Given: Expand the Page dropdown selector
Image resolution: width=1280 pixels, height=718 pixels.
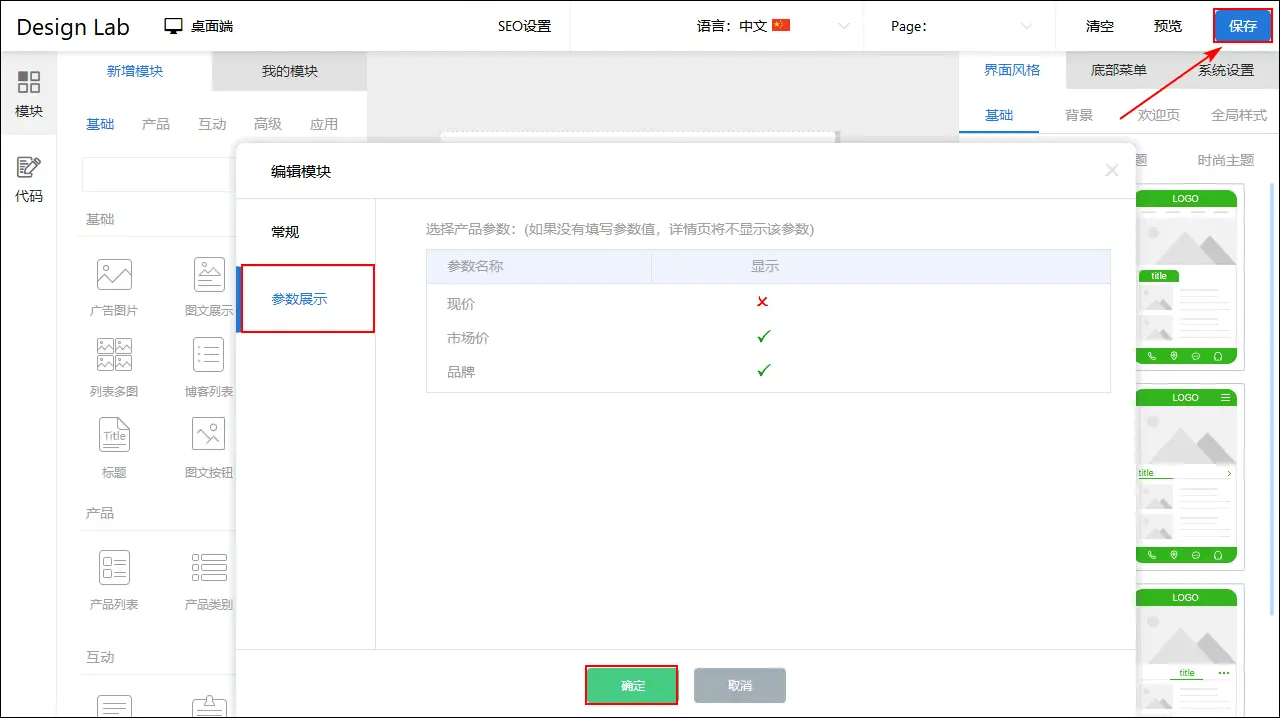Looking at the screenshot, I should tap(1027, 26).
